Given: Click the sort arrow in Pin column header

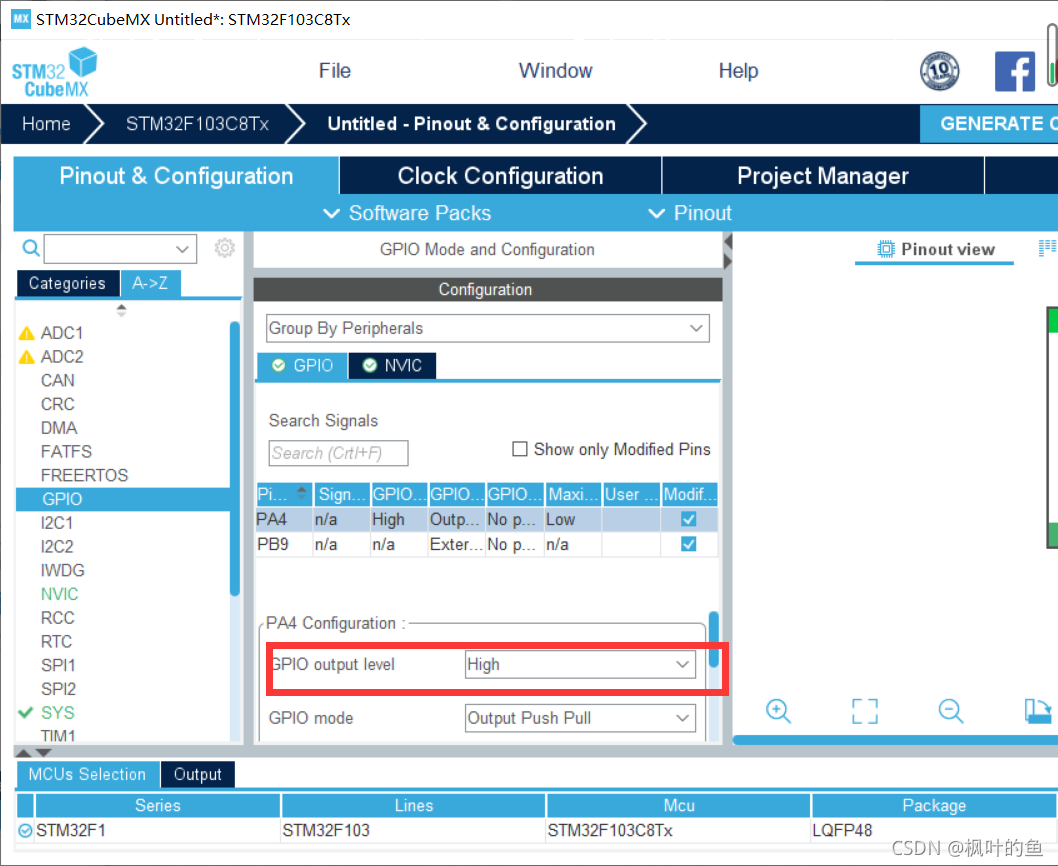Looking at the screenshot, I should [302, 492].
